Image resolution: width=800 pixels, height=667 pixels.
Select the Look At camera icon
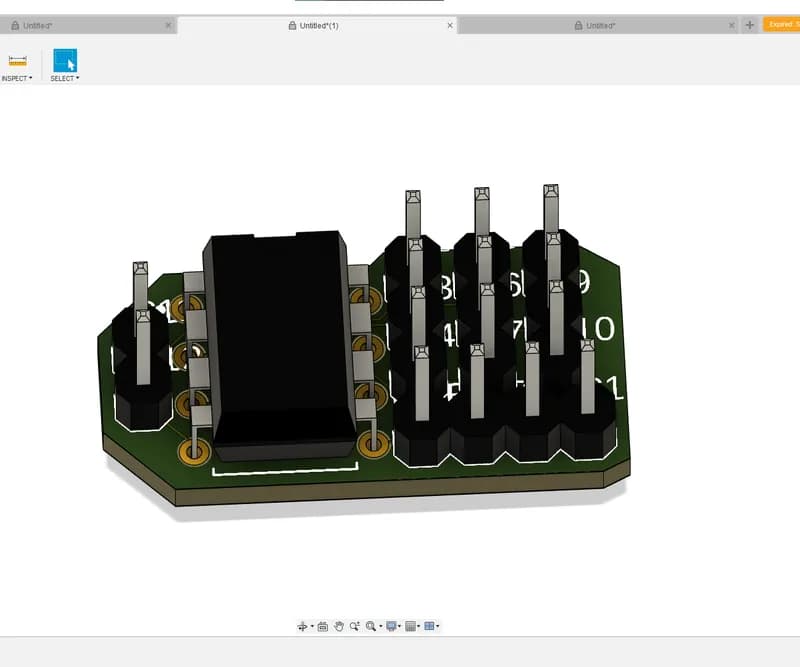click(x=324, y=626)
